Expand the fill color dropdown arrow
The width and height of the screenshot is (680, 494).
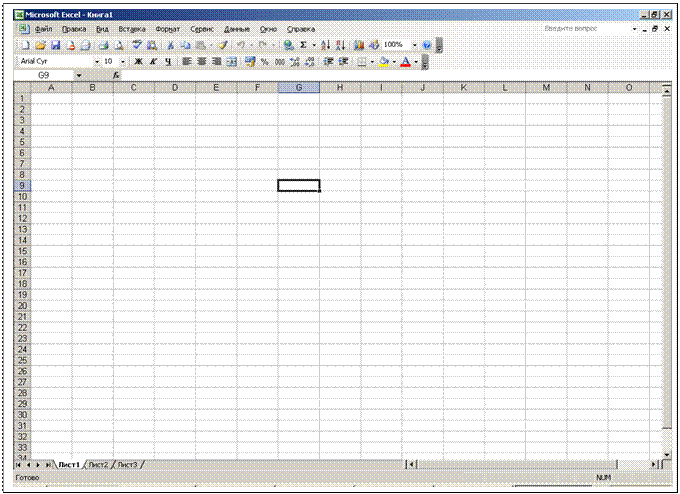[394, 62]
